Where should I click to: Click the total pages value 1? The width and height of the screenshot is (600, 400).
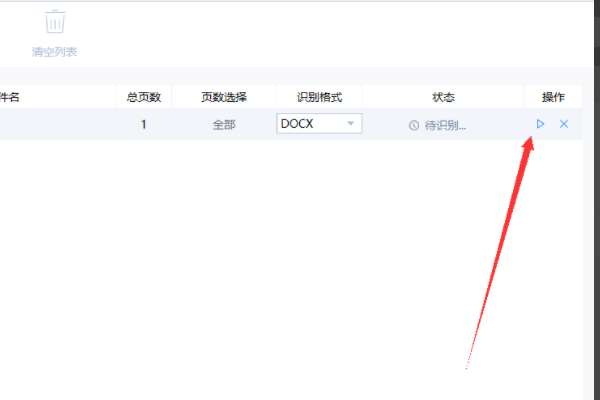143,124
